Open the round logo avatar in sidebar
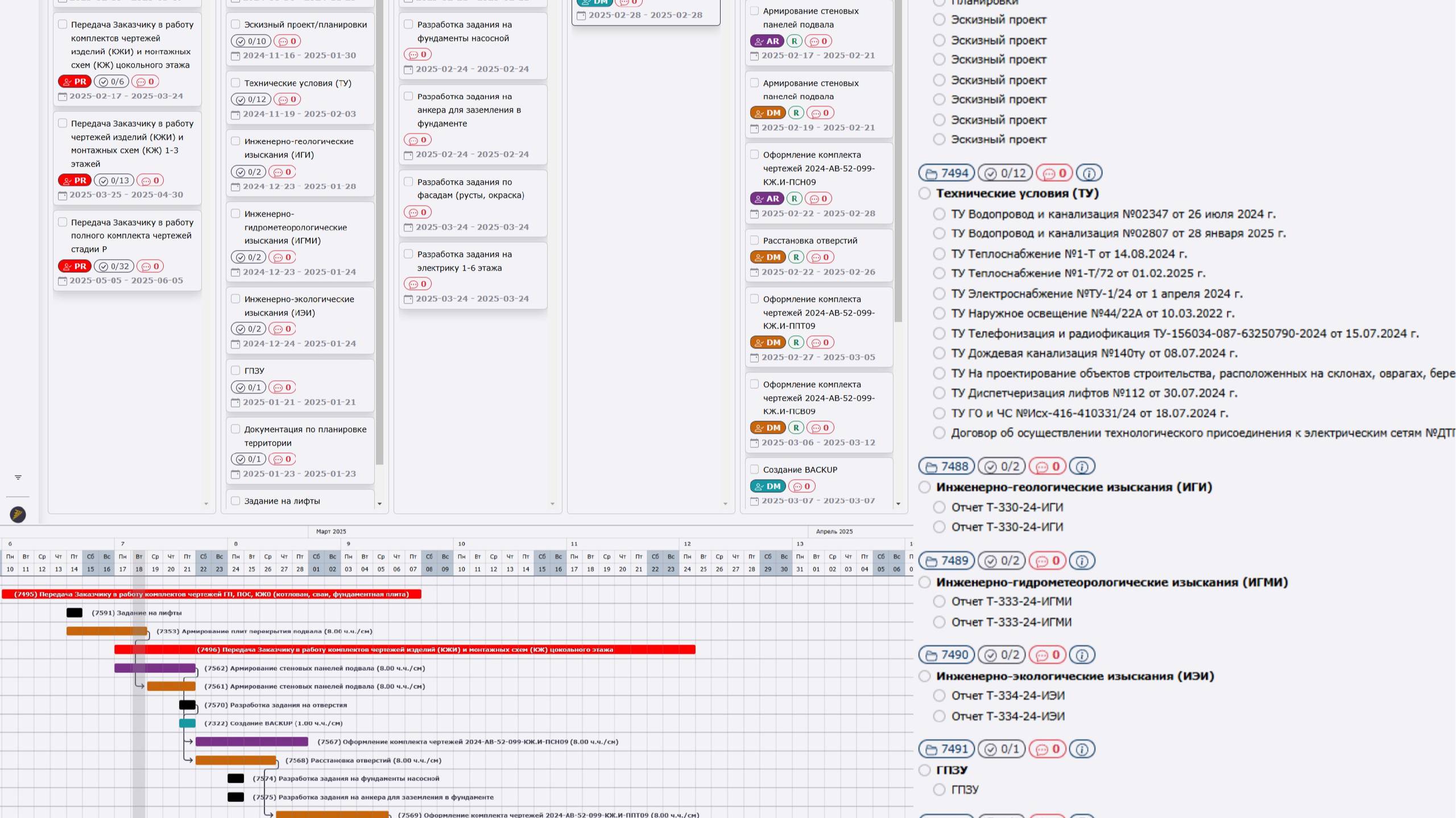1456x818 pixels. coord(18,514)
